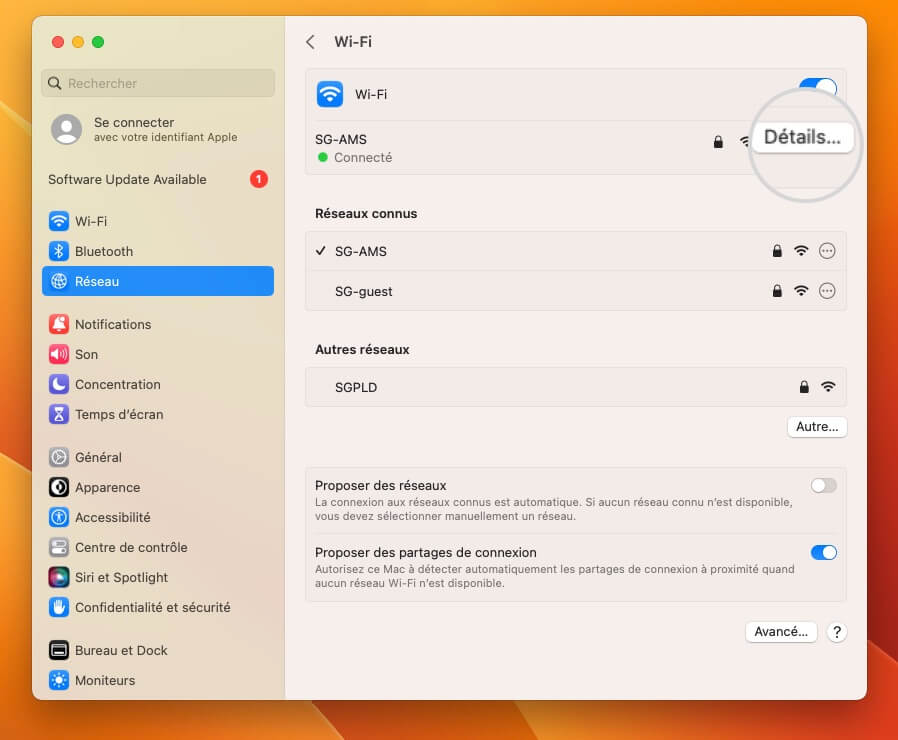The image size is (898, 740).
Task: Click the blue Wi-Fi icon in the main panel
Action: tap(330, 95)
